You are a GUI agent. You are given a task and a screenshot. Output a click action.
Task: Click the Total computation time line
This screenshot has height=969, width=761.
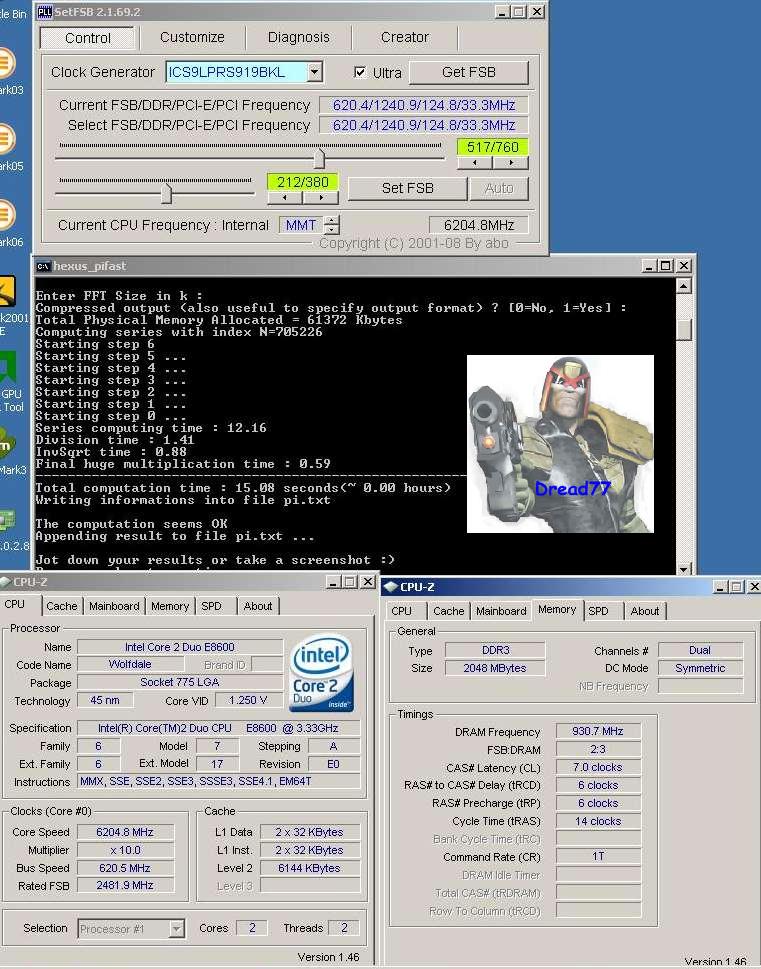click(x=243, y=488)
